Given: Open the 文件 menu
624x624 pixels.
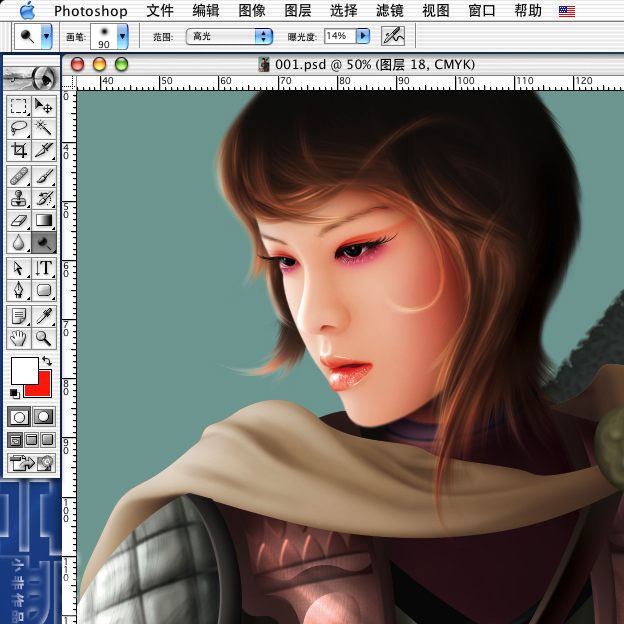Looking at the screenshot, I should point(160,11).
